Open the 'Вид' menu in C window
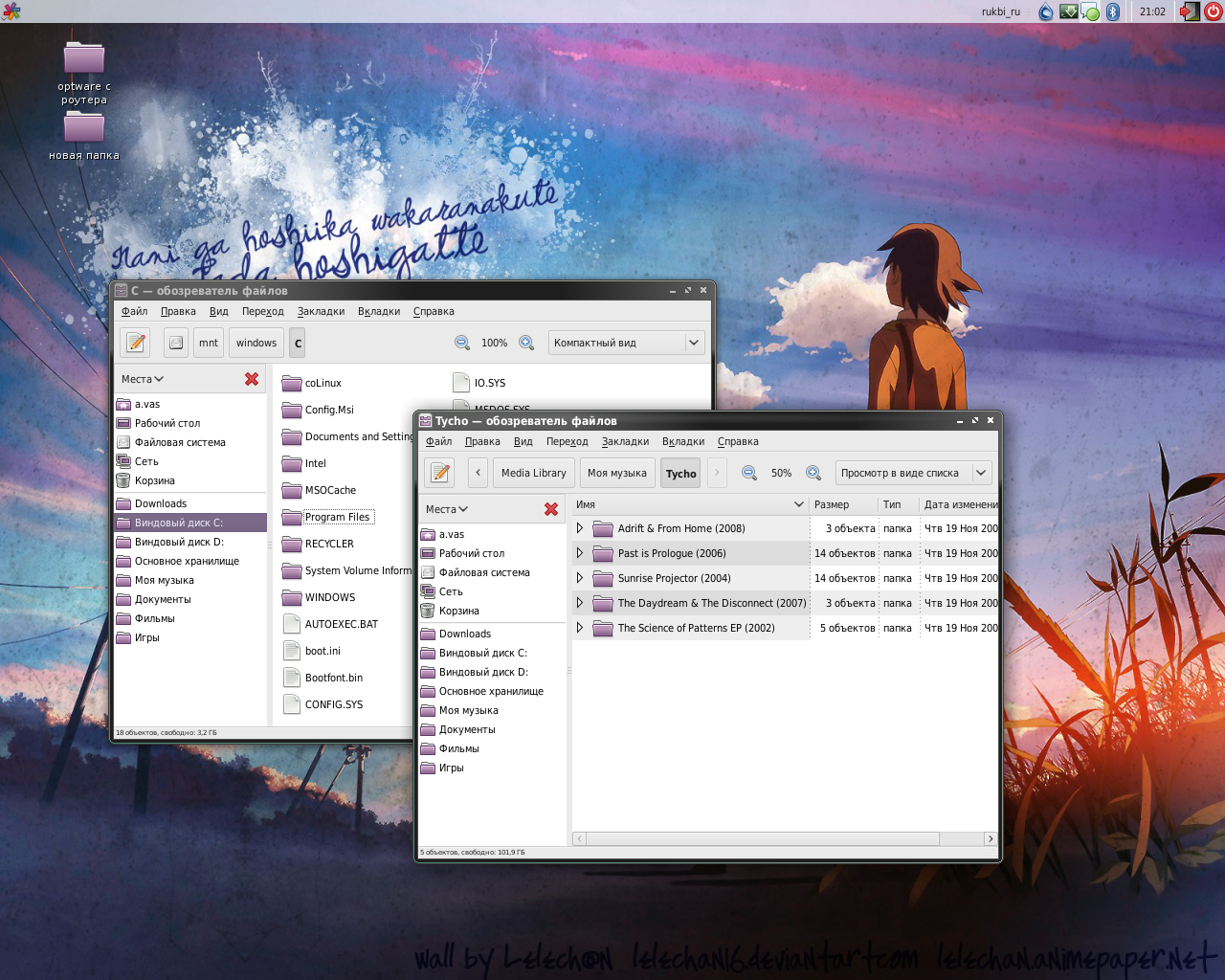 (219, 311)
